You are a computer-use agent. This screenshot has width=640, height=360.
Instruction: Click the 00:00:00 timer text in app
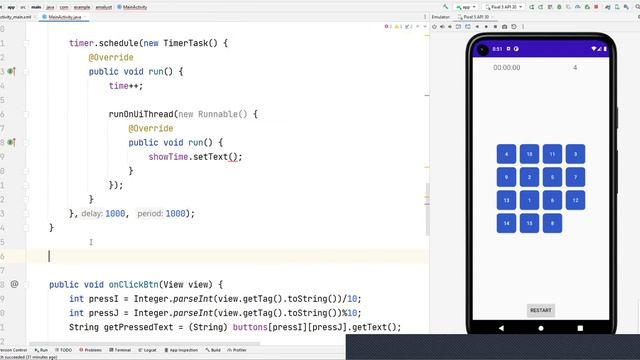(x=507, y=67)
